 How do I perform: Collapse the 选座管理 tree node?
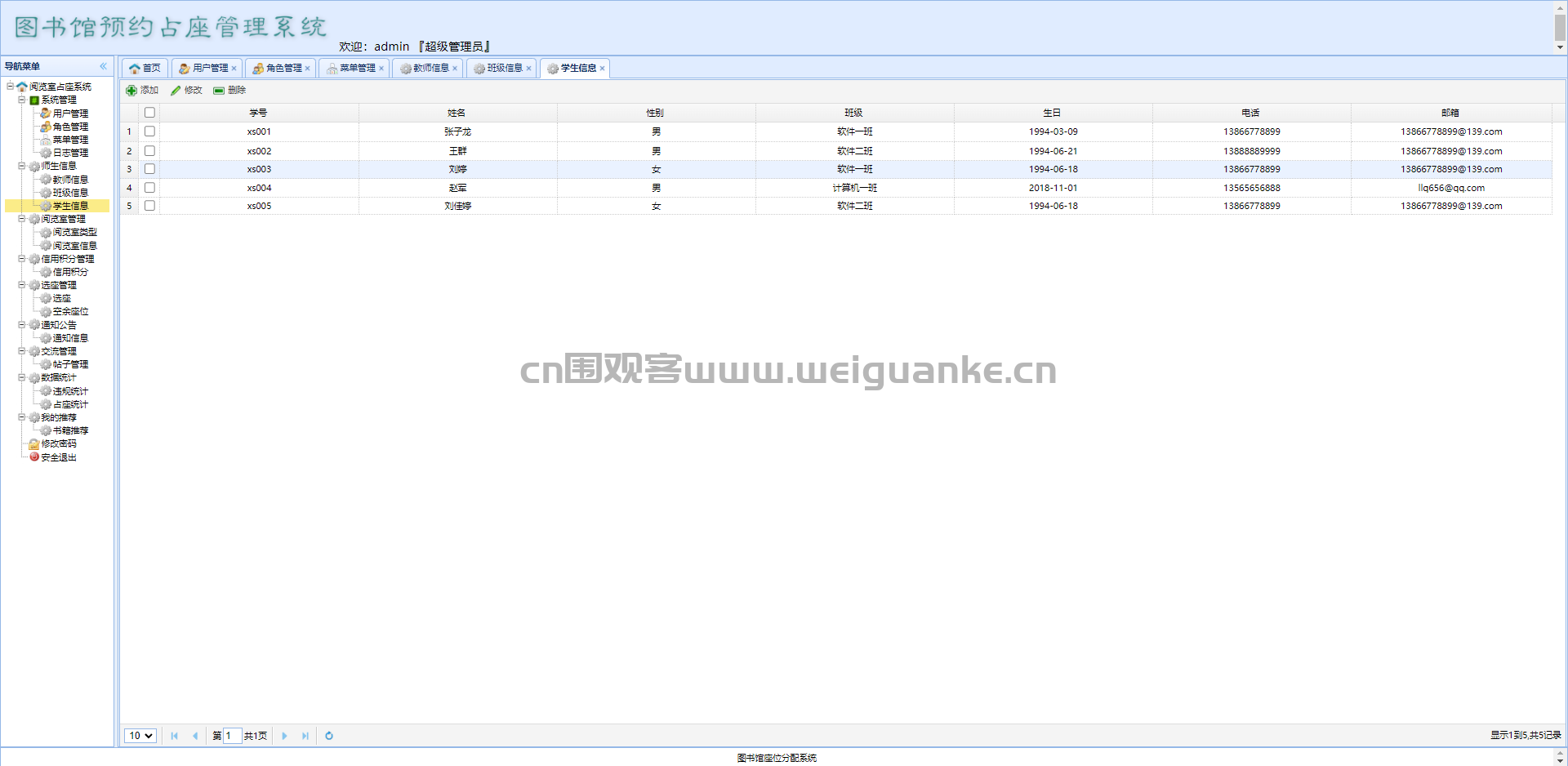22,285
